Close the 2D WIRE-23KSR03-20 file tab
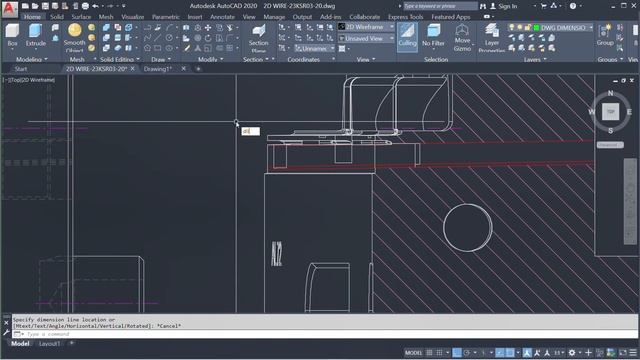This screenshot has height=360, width=640. click(x=133, y=69)
